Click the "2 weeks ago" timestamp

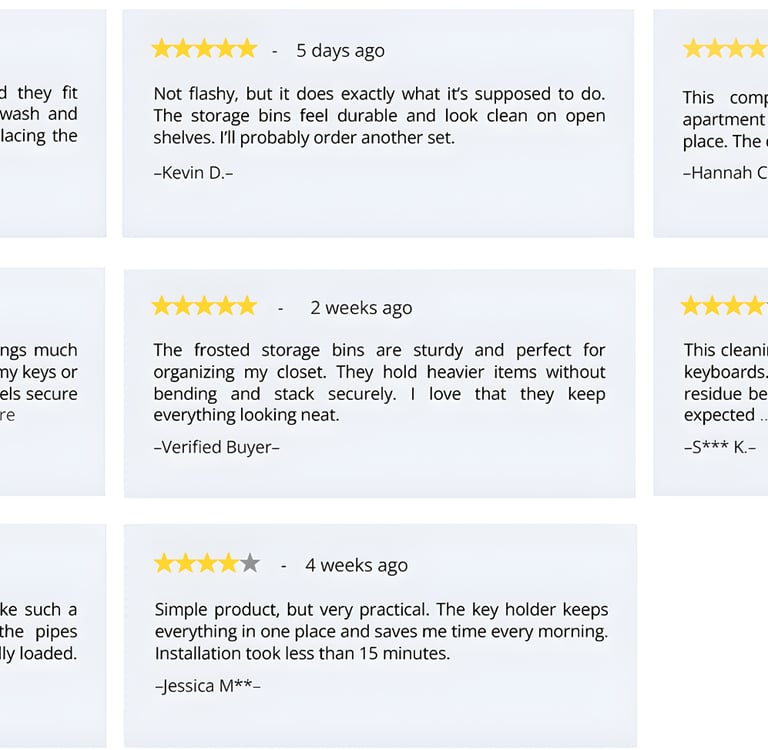pyautogui.click(x=361, y=308)
